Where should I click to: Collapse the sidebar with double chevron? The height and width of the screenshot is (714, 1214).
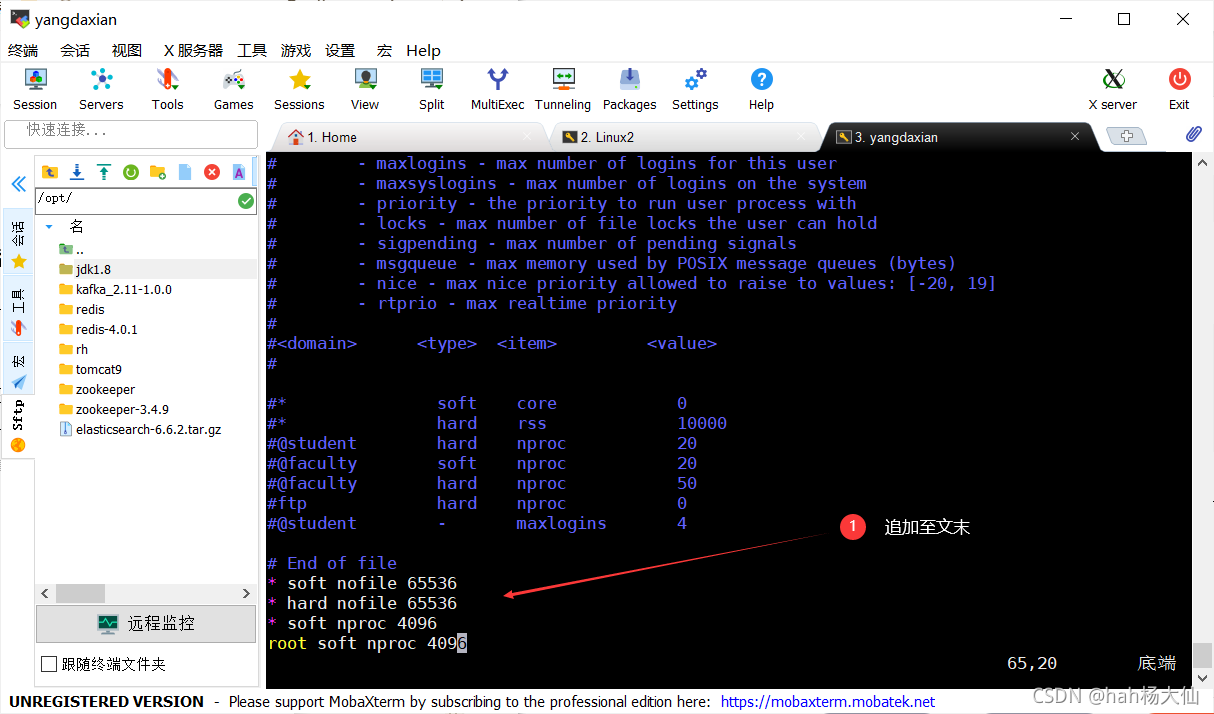pyautogui.click(x=18, y=184)
